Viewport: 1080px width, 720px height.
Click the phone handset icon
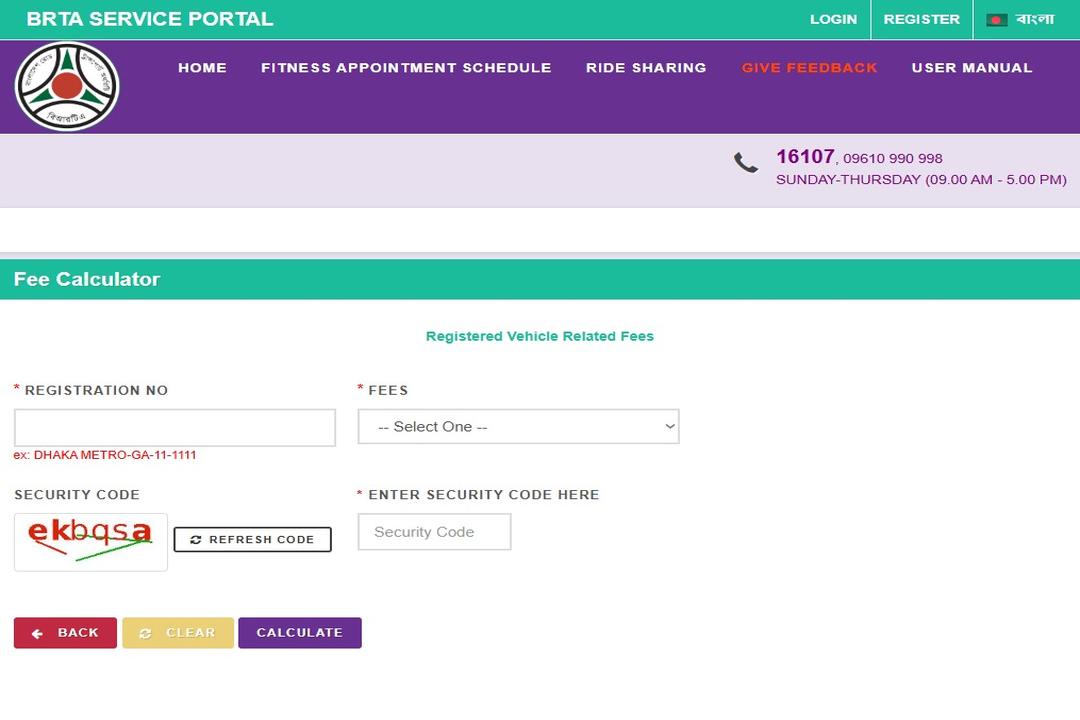coord(746,163)
